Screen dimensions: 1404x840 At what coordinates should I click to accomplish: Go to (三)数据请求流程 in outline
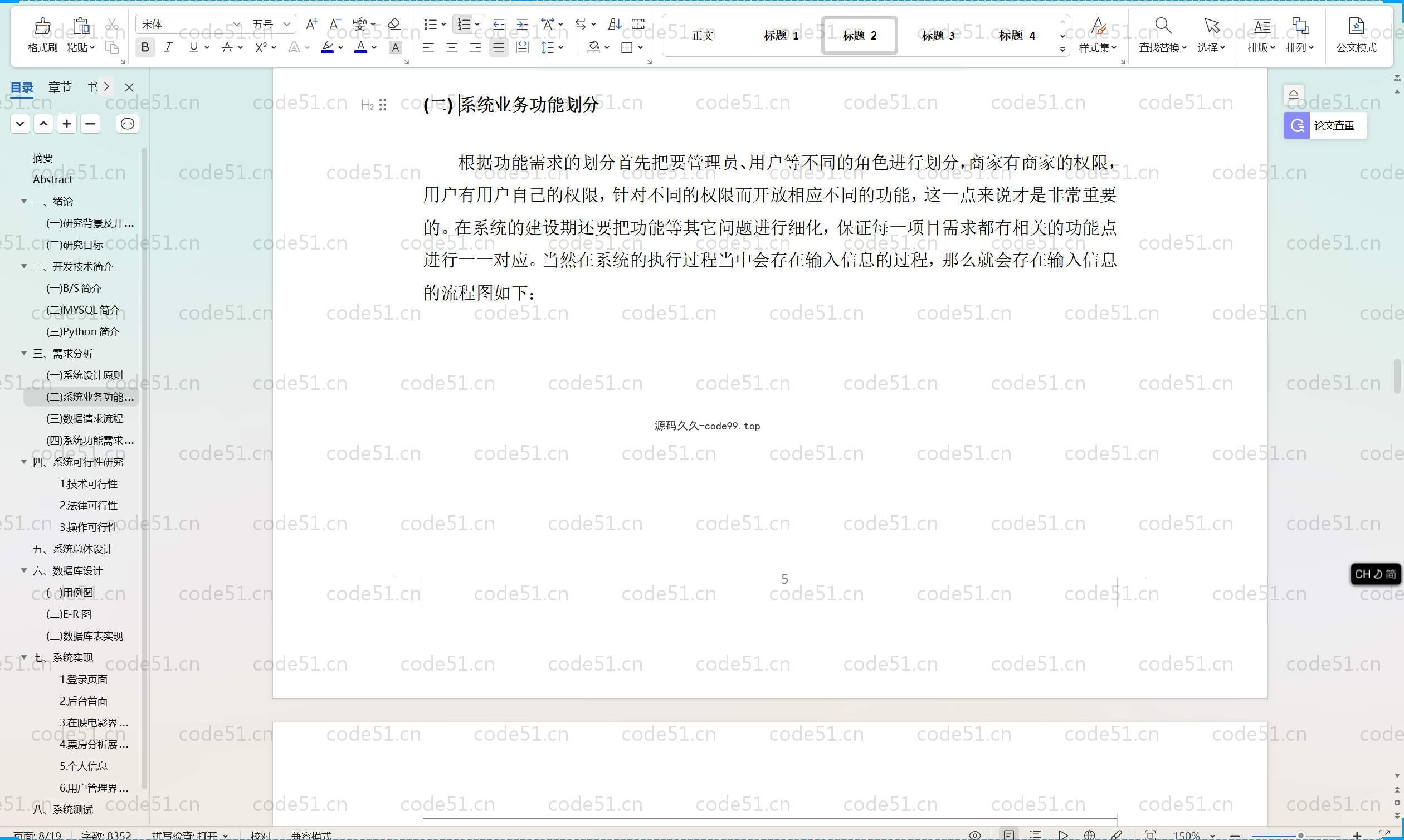[84, 419]
